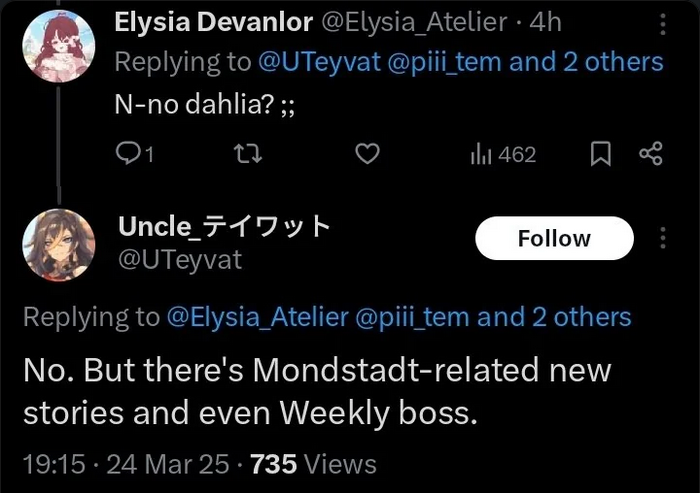Open @Elysia_Atelier mention in main tweet
Screen dimensions: 700x493
point(258,318)
